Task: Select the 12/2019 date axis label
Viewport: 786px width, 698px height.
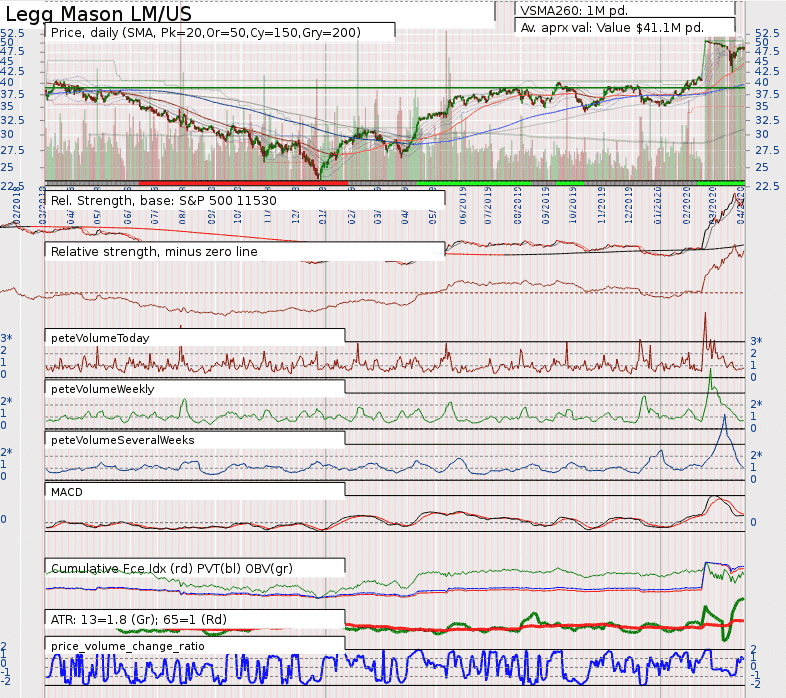Action: 628,206
